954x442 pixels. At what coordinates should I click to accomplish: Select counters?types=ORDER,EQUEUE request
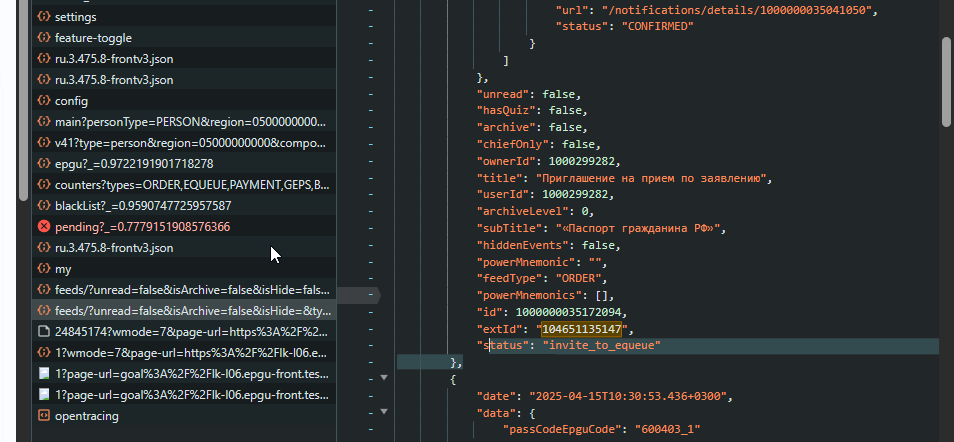pyautogui.click(x=184, y=185)
